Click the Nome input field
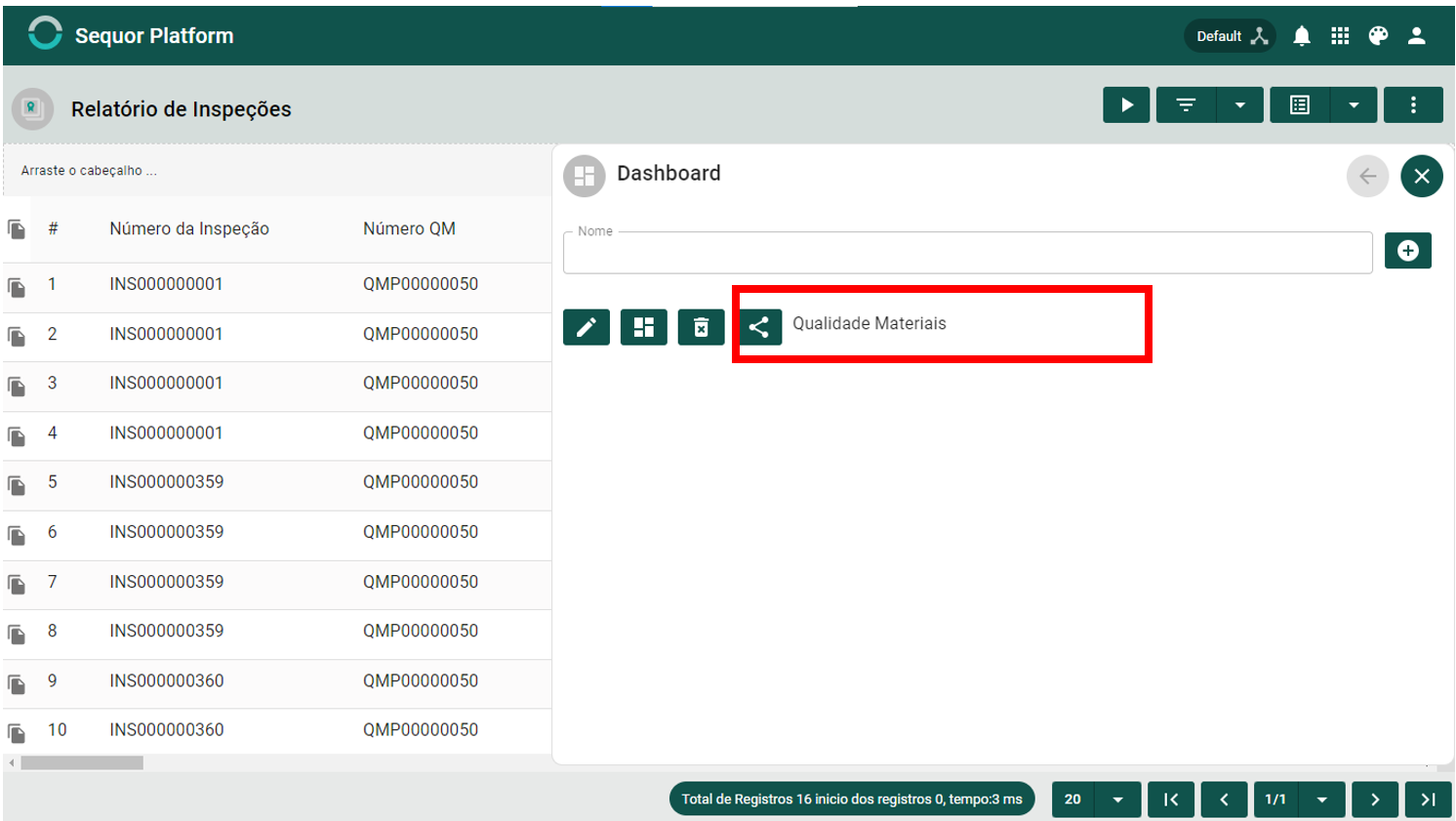The image size is (1456, 821). pos(968,253)
